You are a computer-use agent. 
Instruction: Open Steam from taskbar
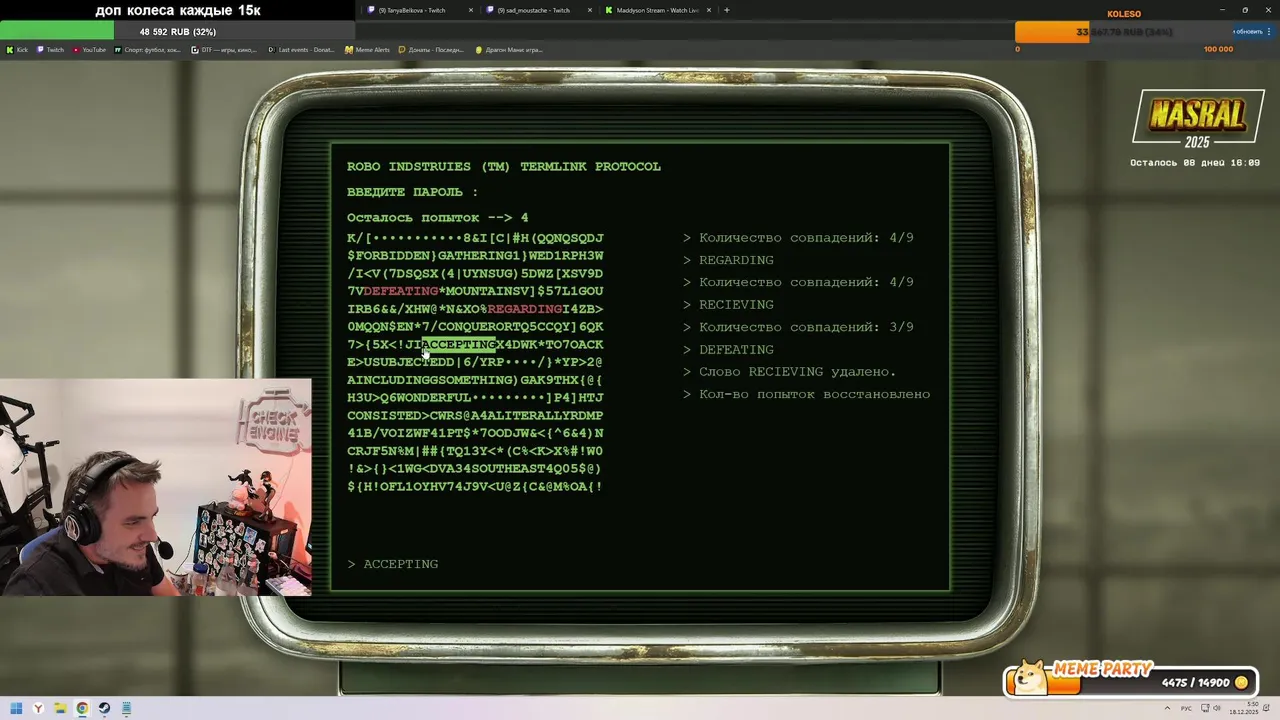click(104, 709)
